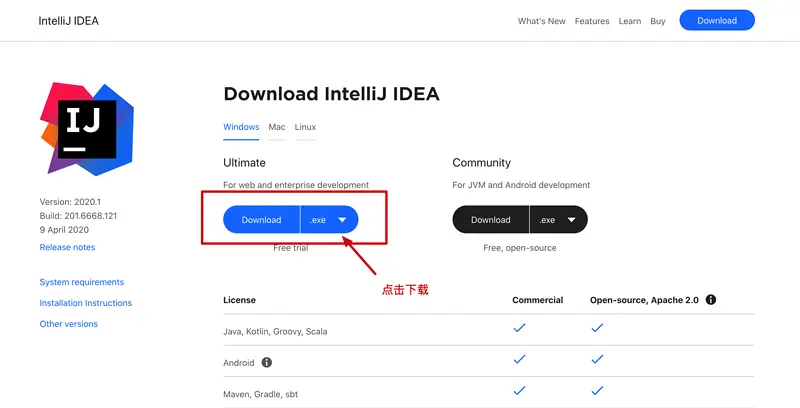Download the Ultimate edition

(x=261, y=220)
